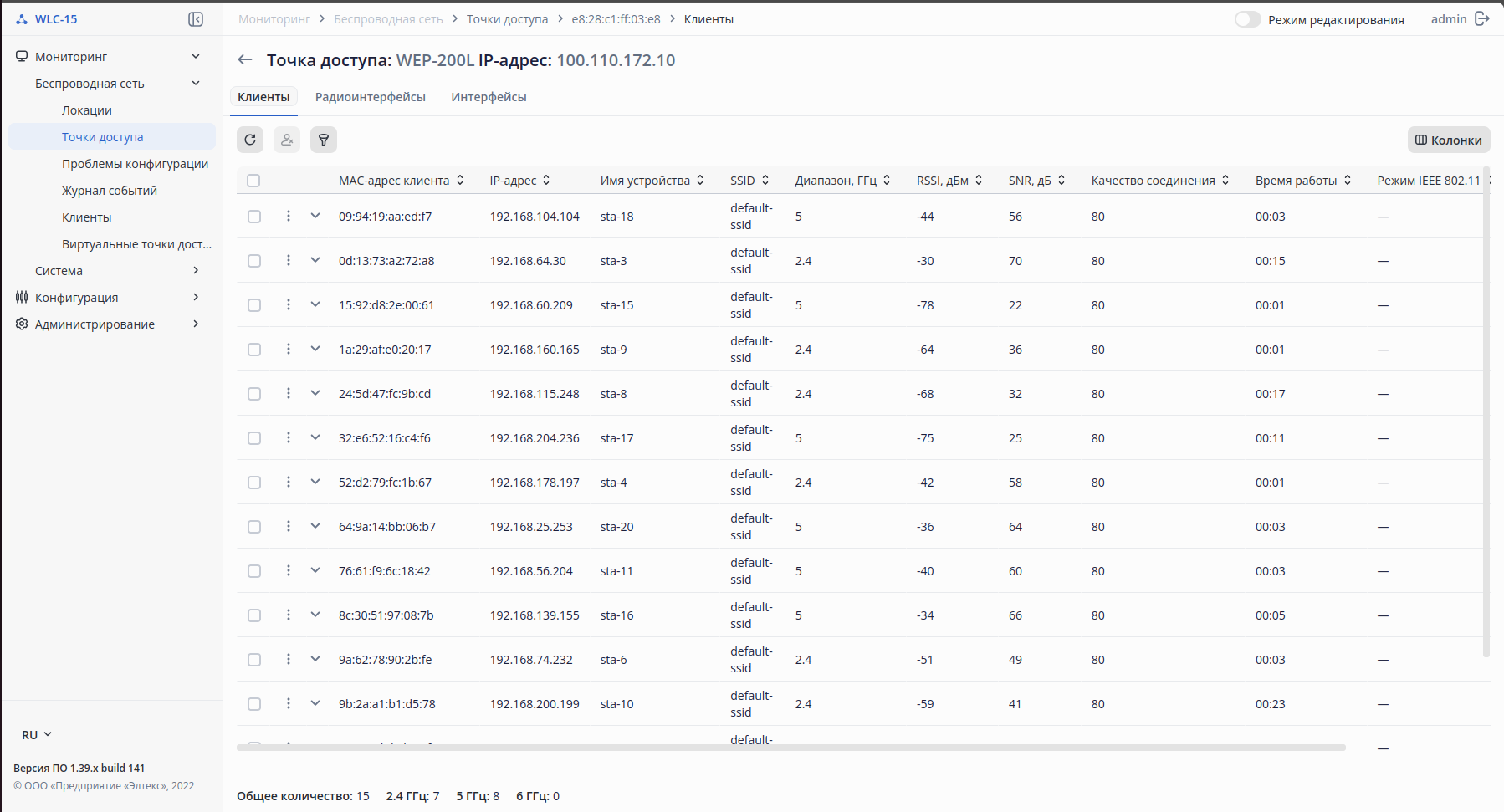The width and height of the screenshot is (1504, 812).
Task: Open row menu for 09:94:19:aa:ed:f7
Action: (289, 216)
